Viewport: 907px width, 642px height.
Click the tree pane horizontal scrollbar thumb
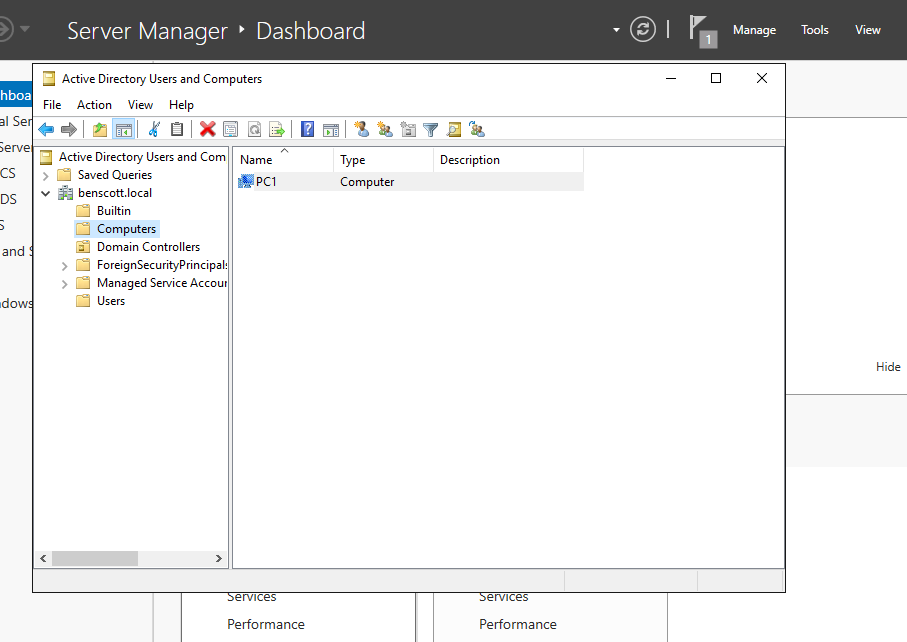[95, 558]
